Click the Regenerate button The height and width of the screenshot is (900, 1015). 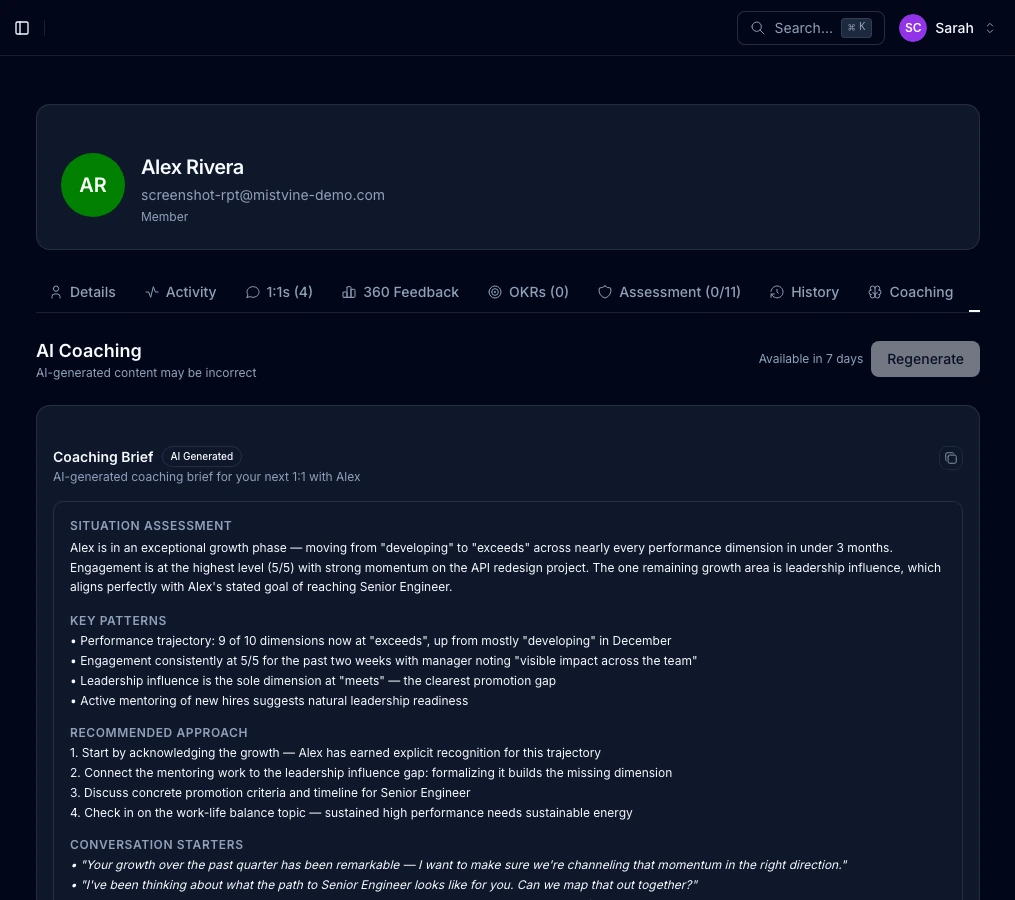(925, 359)
